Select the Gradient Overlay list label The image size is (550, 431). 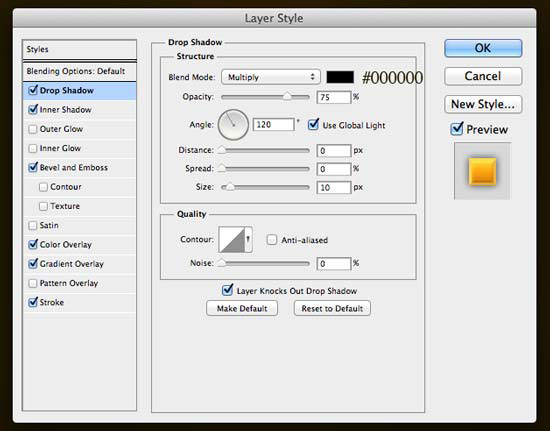tap(72, 264)
